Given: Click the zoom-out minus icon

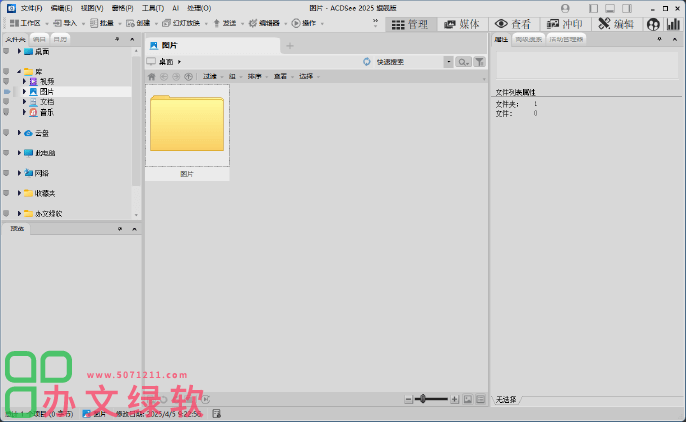Looking at the screenshot, I should tap(408, 399).
